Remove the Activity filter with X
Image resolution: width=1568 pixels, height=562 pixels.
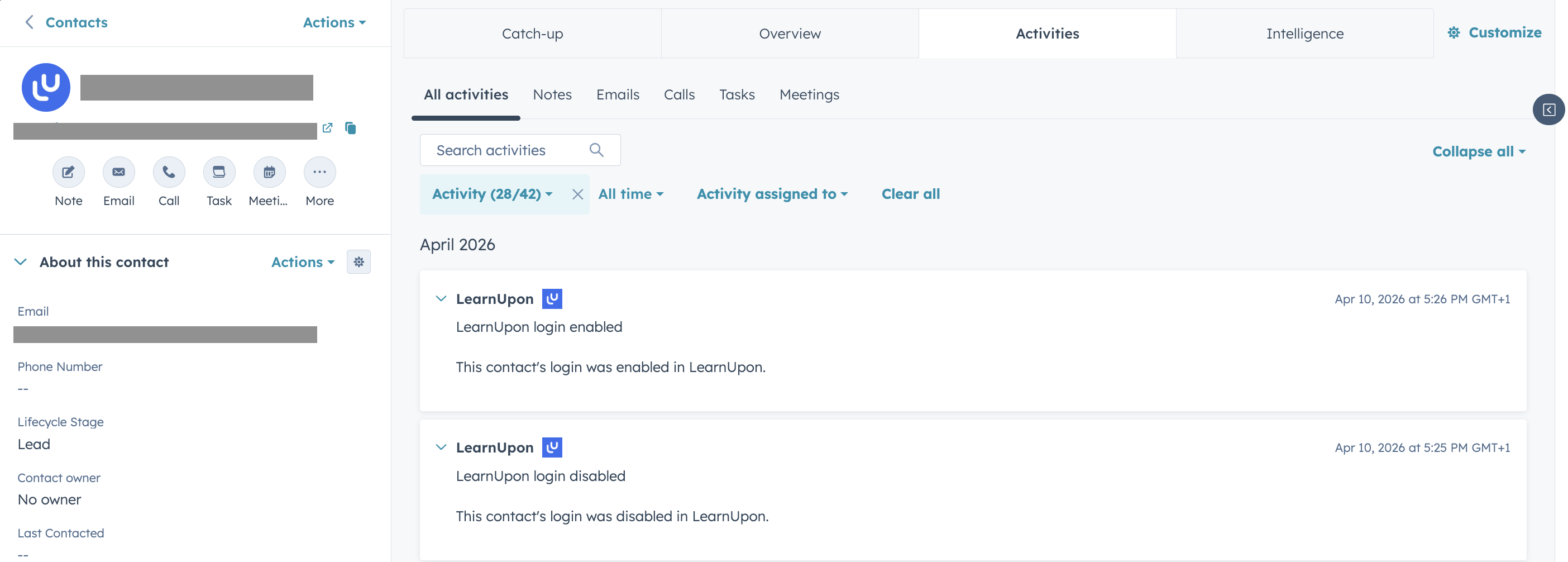[577, 194]
